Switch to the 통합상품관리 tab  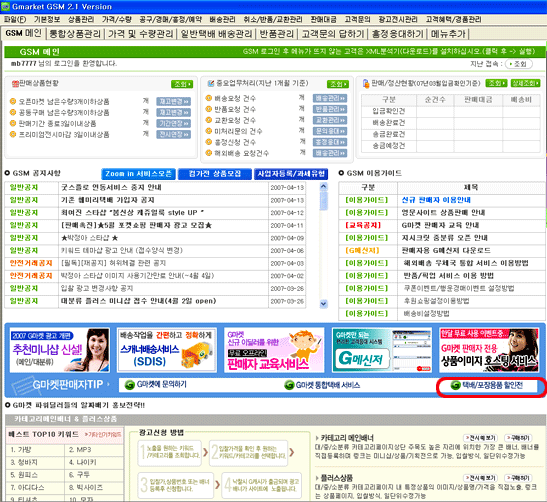(x=75, y=34)
